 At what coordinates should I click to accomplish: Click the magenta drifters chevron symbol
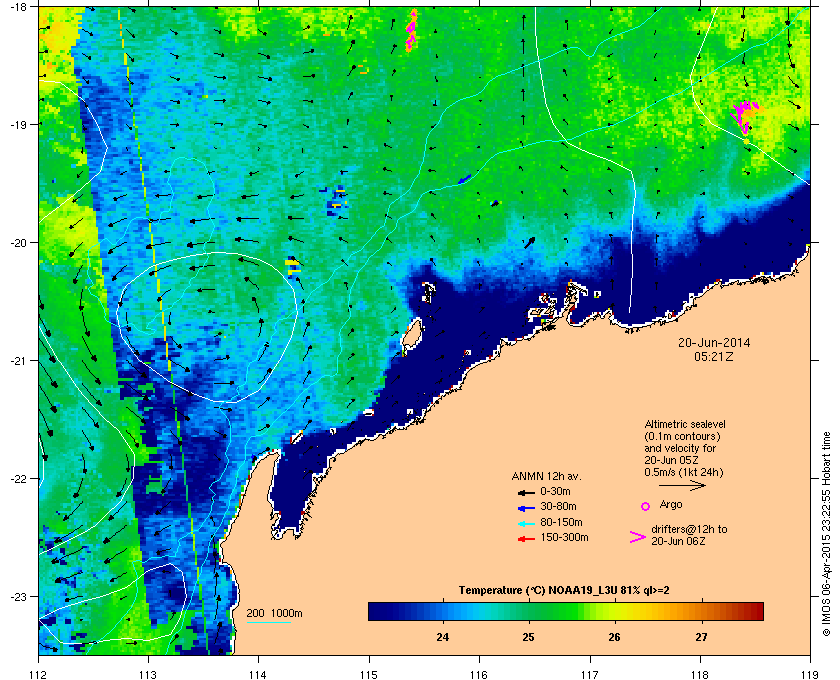pos(638,537)
